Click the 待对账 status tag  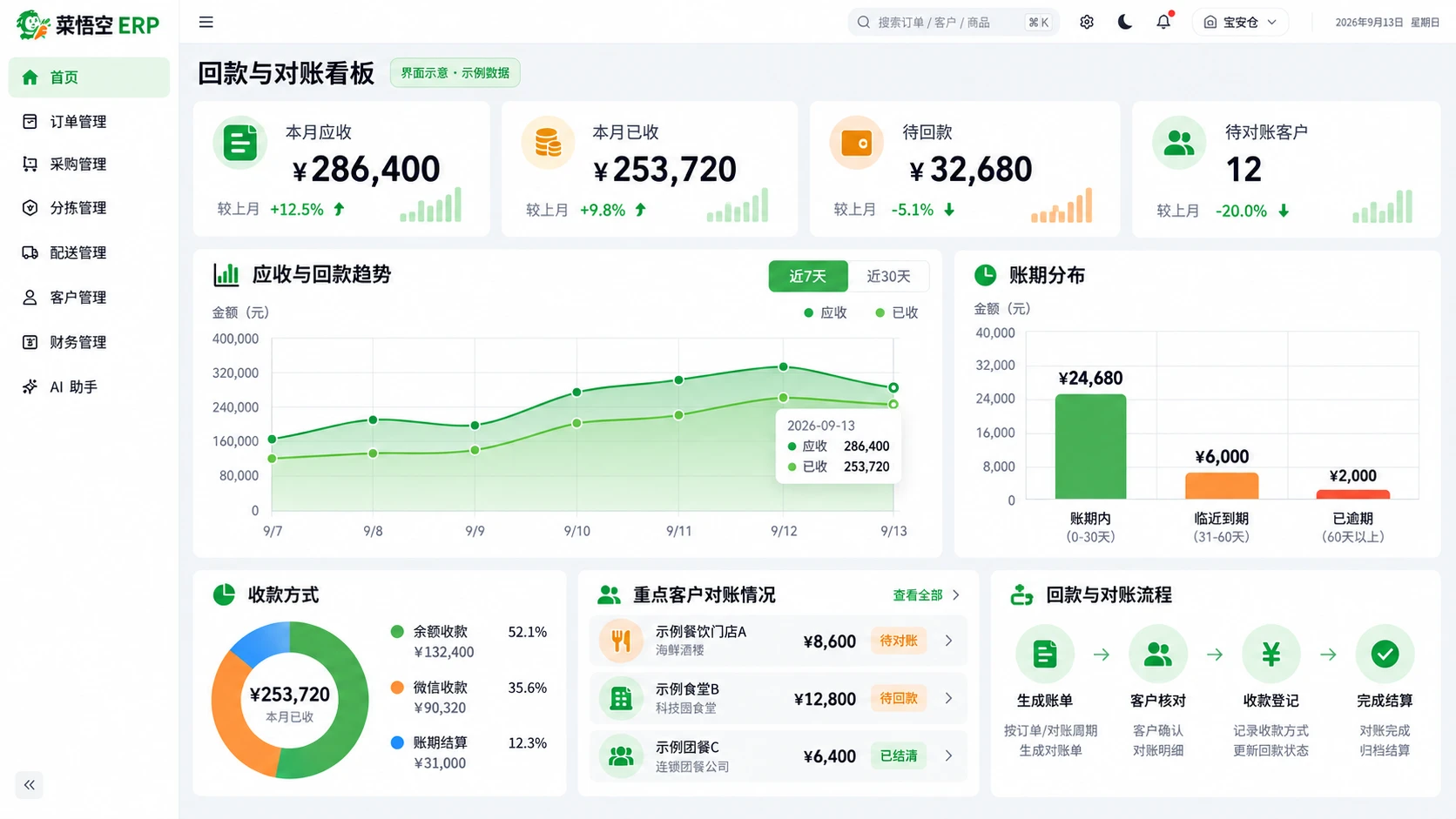pyautogui.click(x=899, y=641)
